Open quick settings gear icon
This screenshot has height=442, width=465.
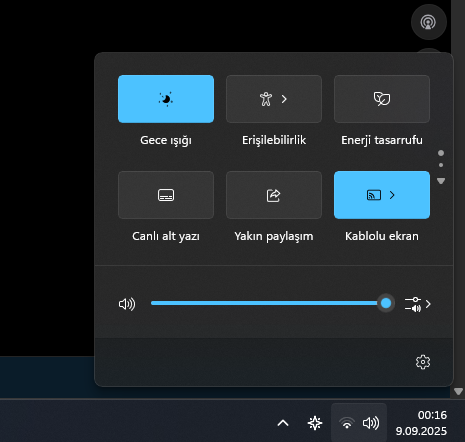pyautogui.click(x=423, y=362)
